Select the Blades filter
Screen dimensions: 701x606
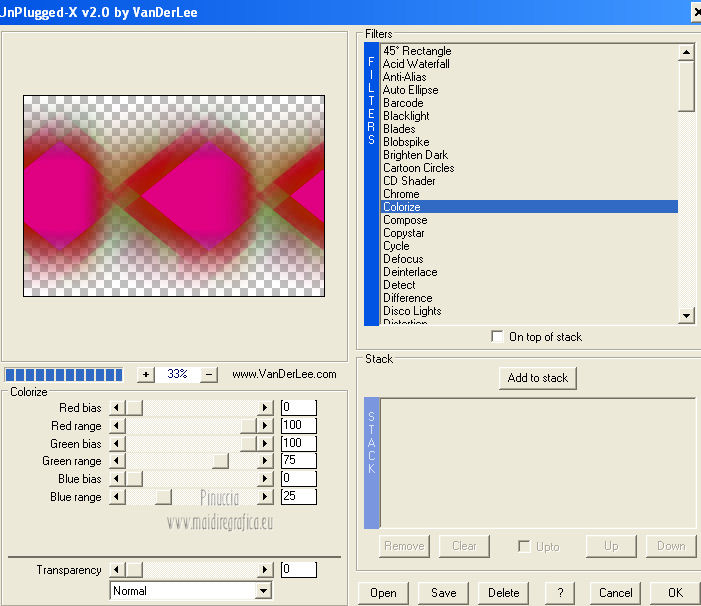pyautogui.click(x=529, y=129)
